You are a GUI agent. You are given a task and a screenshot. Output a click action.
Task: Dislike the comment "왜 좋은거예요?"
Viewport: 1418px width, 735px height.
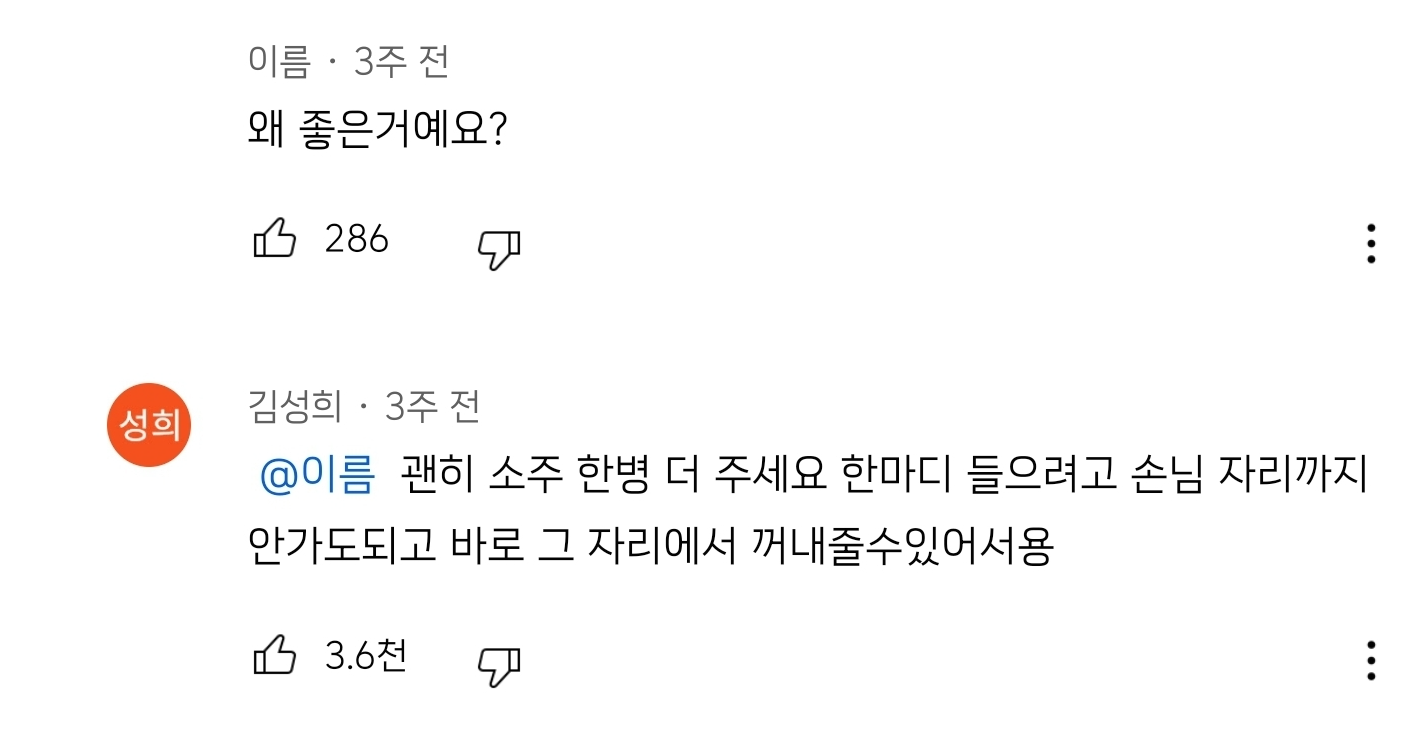499,247
